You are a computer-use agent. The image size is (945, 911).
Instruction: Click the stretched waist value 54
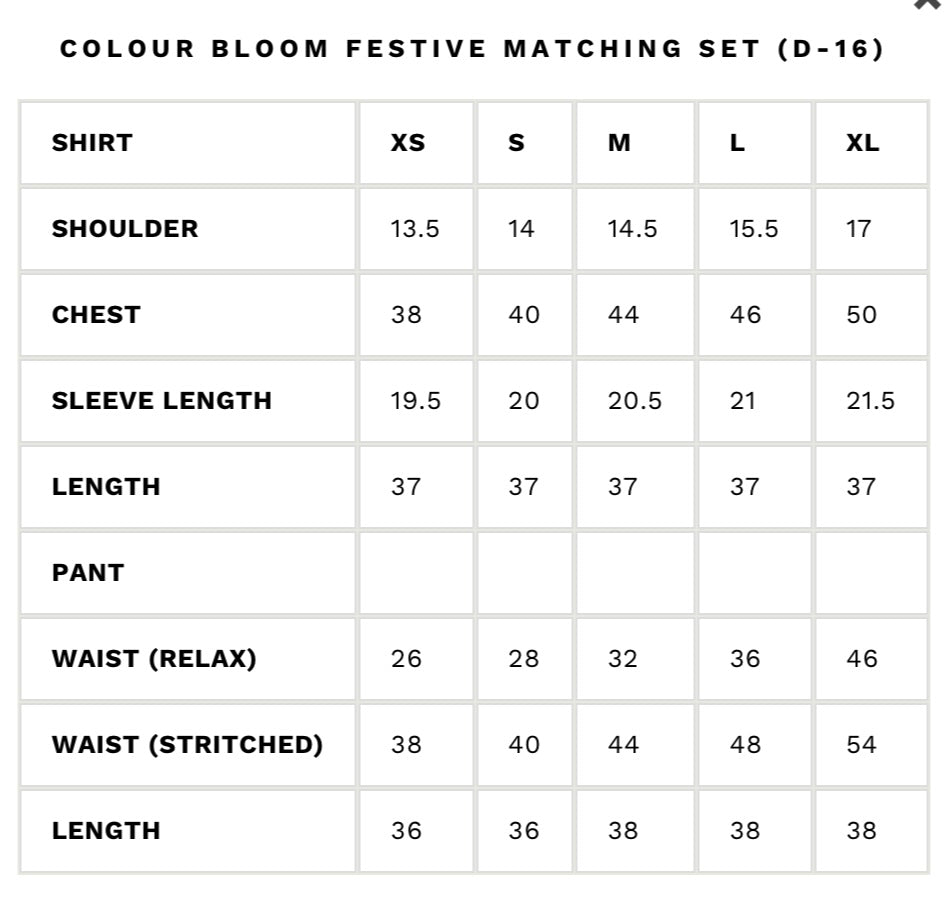[x=861, y=745]
